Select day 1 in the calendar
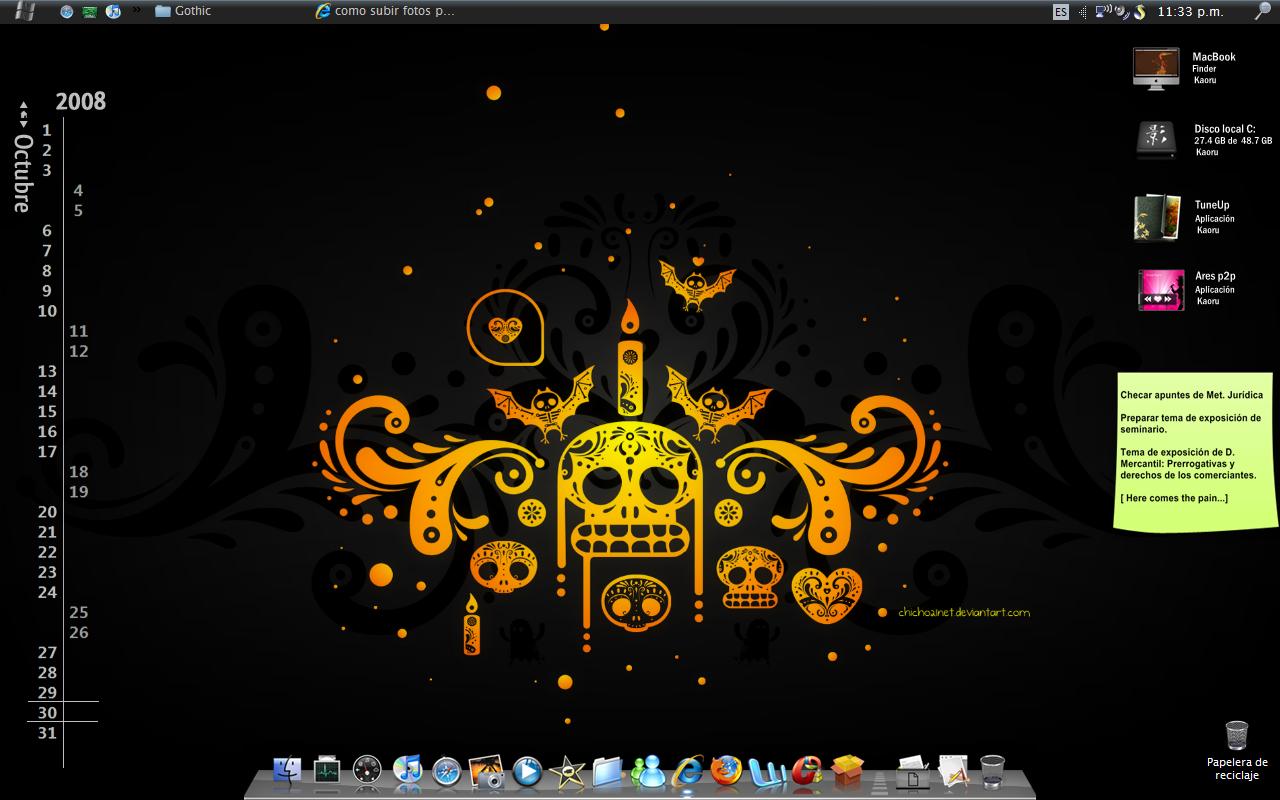 (47, 130)
